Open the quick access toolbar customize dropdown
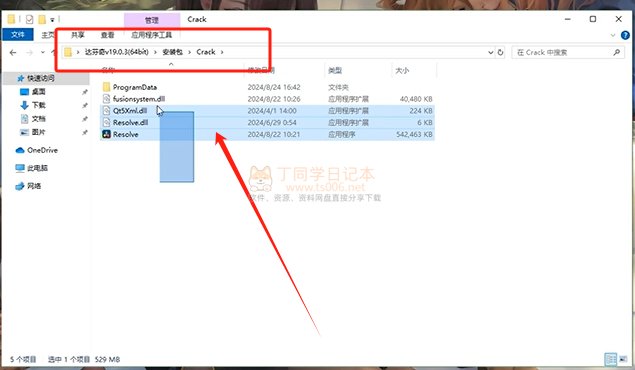The height and width of the screenshot is (370, 635). (x=52, y=19)
